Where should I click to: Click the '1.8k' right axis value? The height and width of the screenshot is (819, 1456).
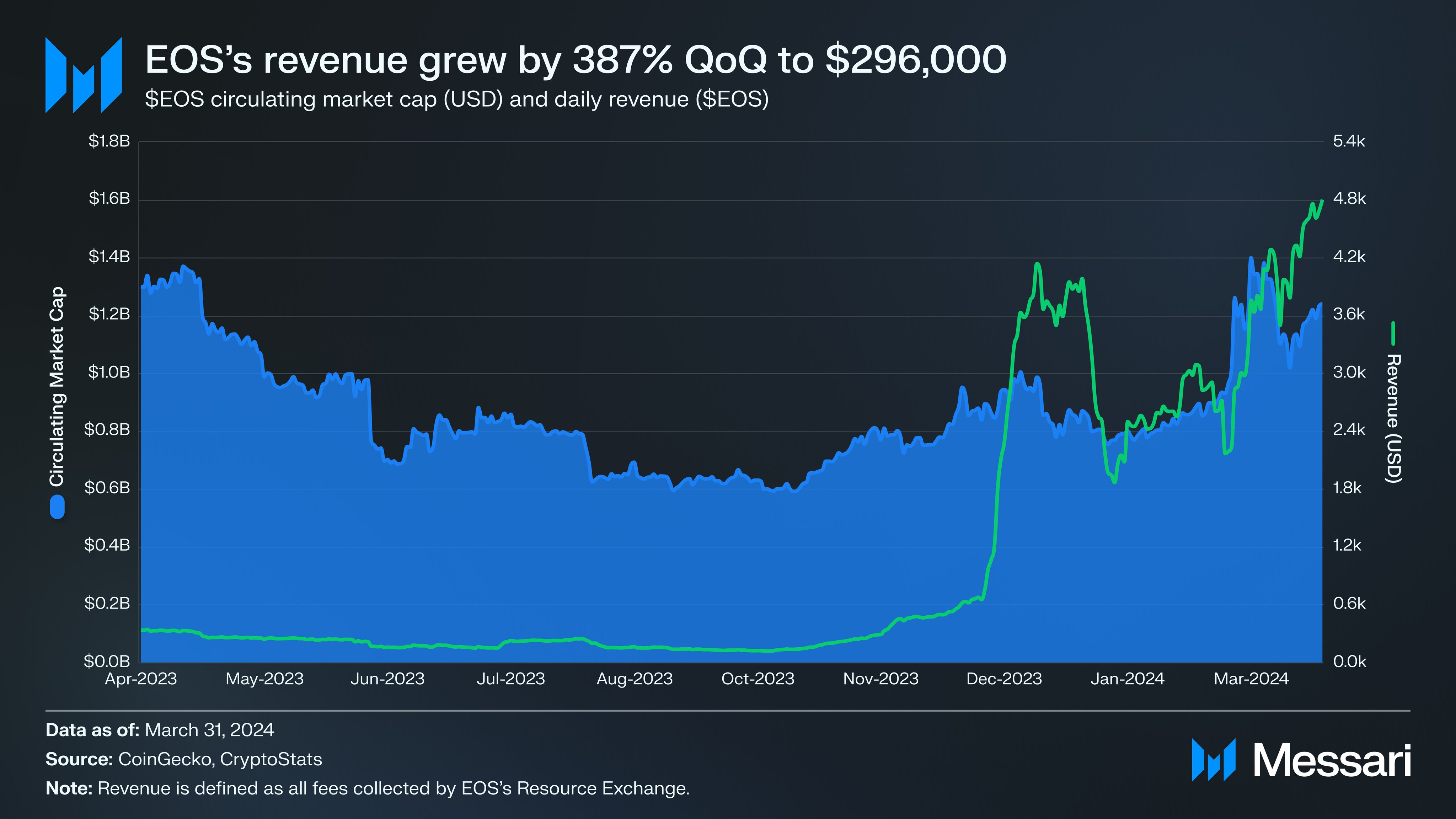click(x=1348, y=487)
